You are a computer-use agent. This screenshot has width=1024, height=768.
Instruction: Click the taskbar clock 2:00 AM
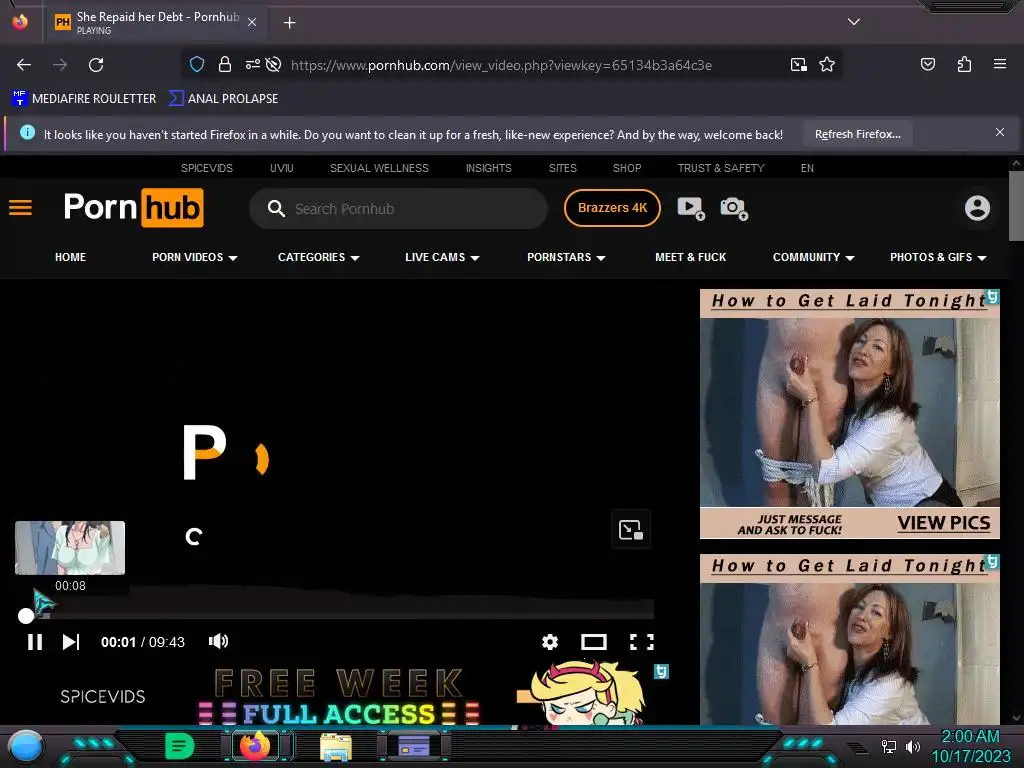(x=970, y=736)
